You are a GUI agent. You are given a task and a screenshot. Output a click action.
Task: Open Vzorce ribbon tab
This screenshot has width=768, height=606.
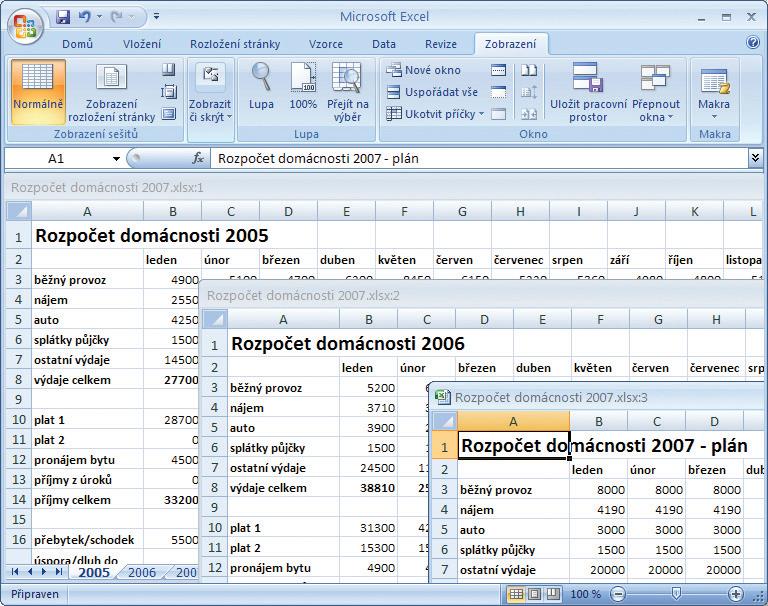pos(326,44)
